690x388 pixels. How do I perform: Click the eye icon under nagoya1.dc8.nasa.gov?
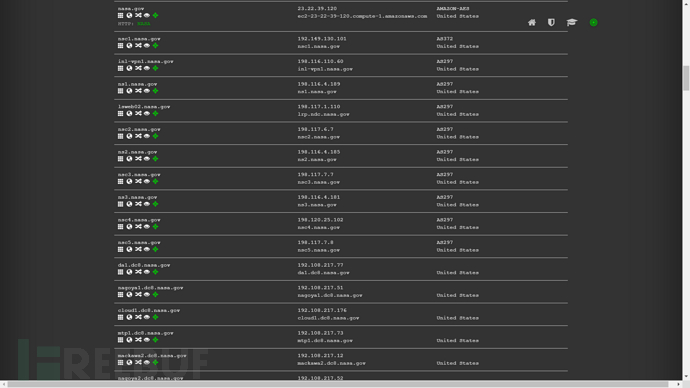coord(147,295)
